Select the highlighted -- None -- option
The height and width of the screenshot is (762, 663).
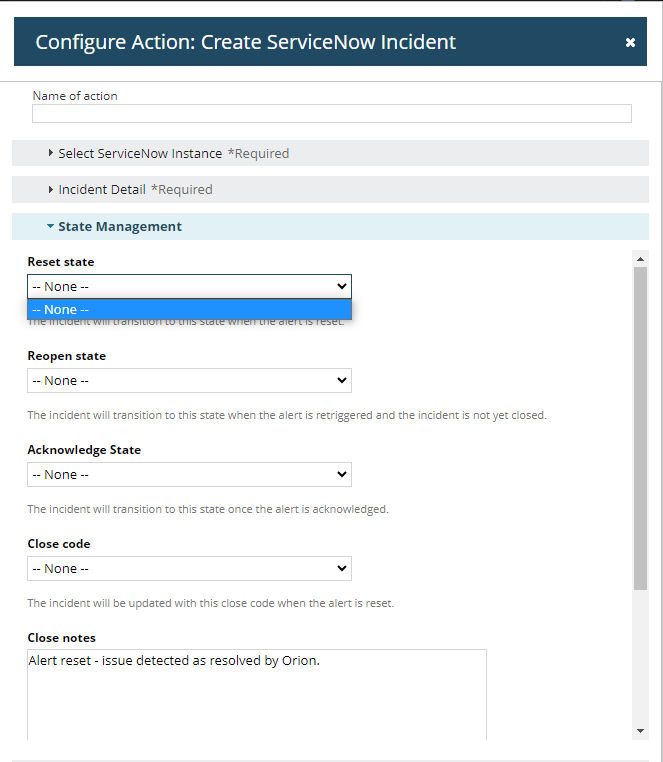click(x=189, y=310)
